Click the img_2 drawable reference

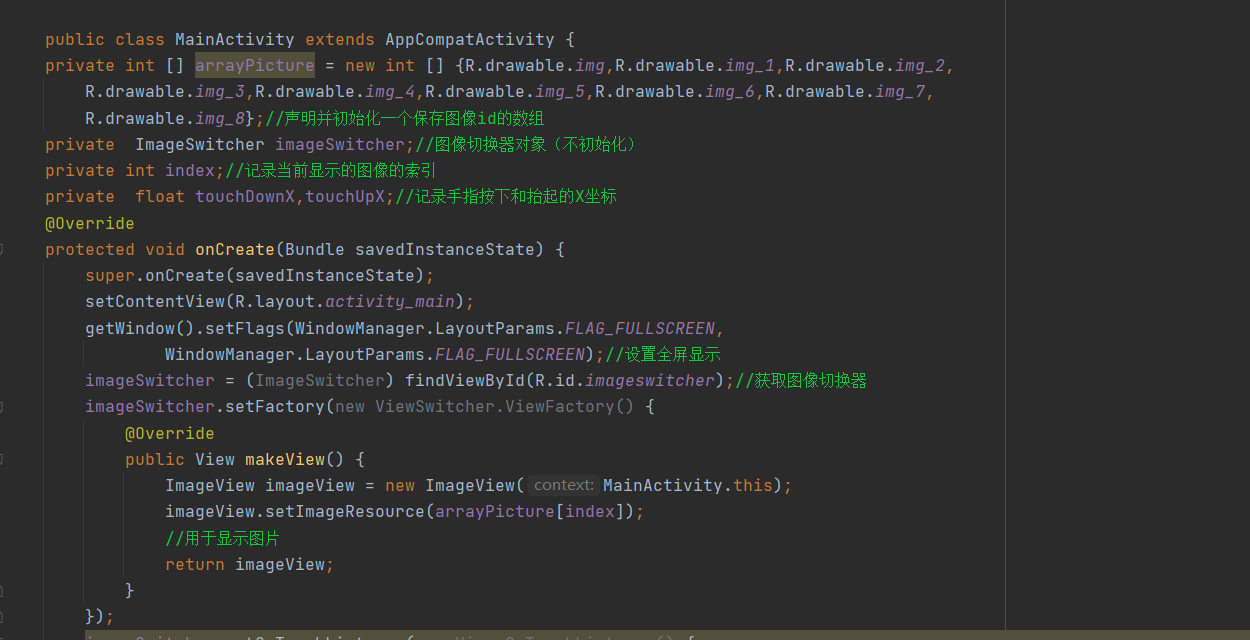tap(920, 66)
